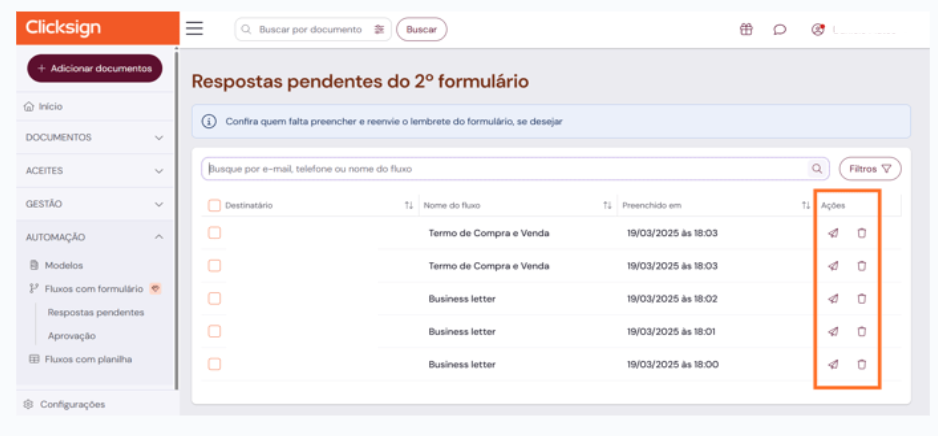938x436 pixels.
Task: Open the chat bubble icon
Action: pyautogui.click(x=780, y=29)
